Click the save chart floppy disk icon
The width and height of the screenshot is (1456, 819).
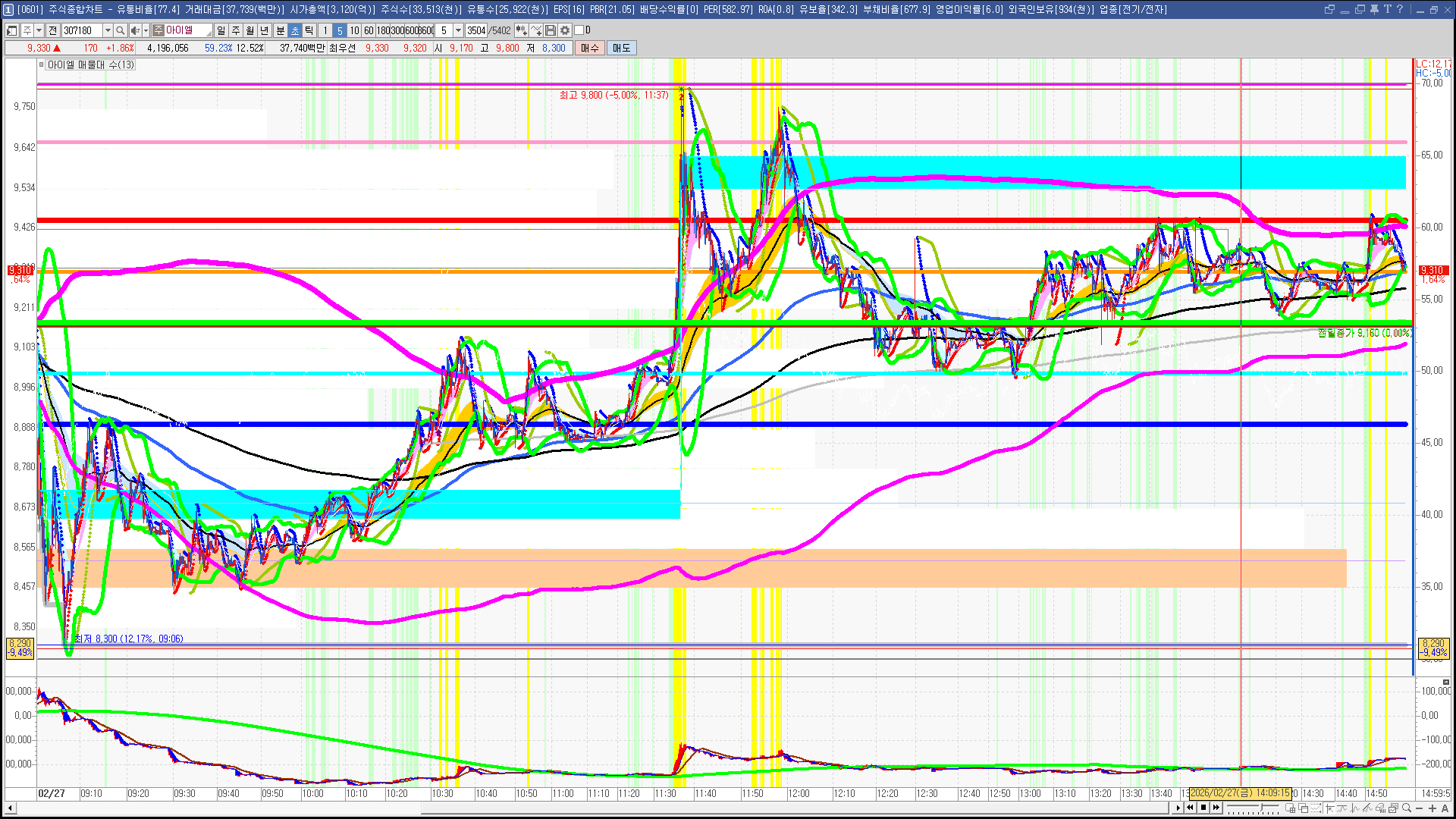tap(551, 30)
